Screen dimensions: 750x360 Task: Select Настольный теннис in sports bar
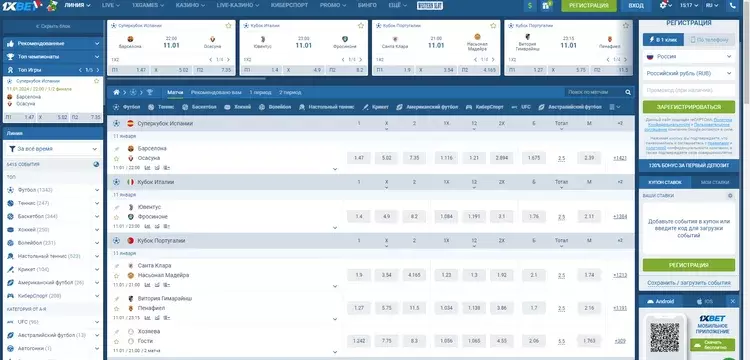click(327, 107)
